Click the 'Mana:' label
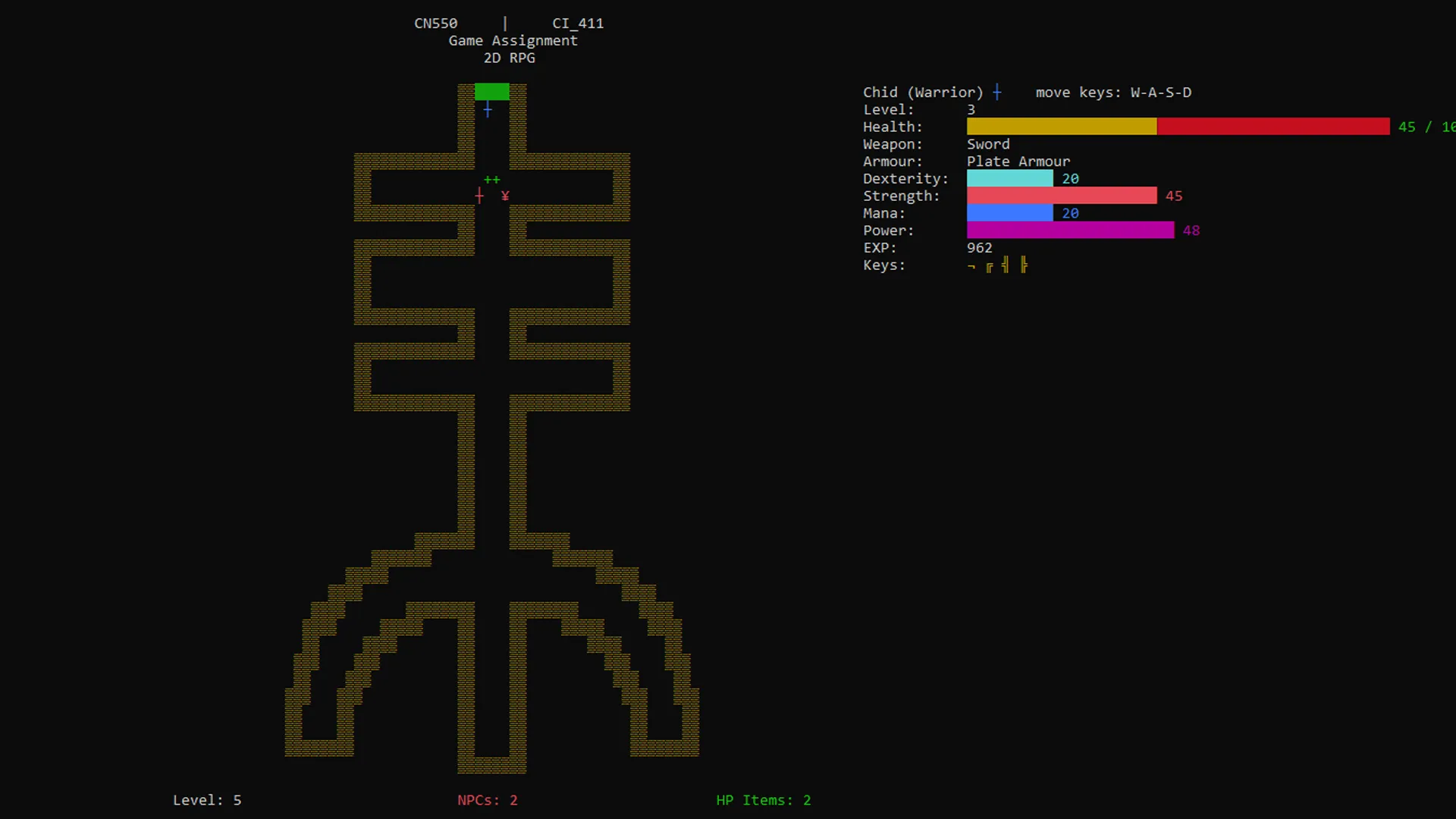This screenshot has height=819, width=1456. [884, 214]
